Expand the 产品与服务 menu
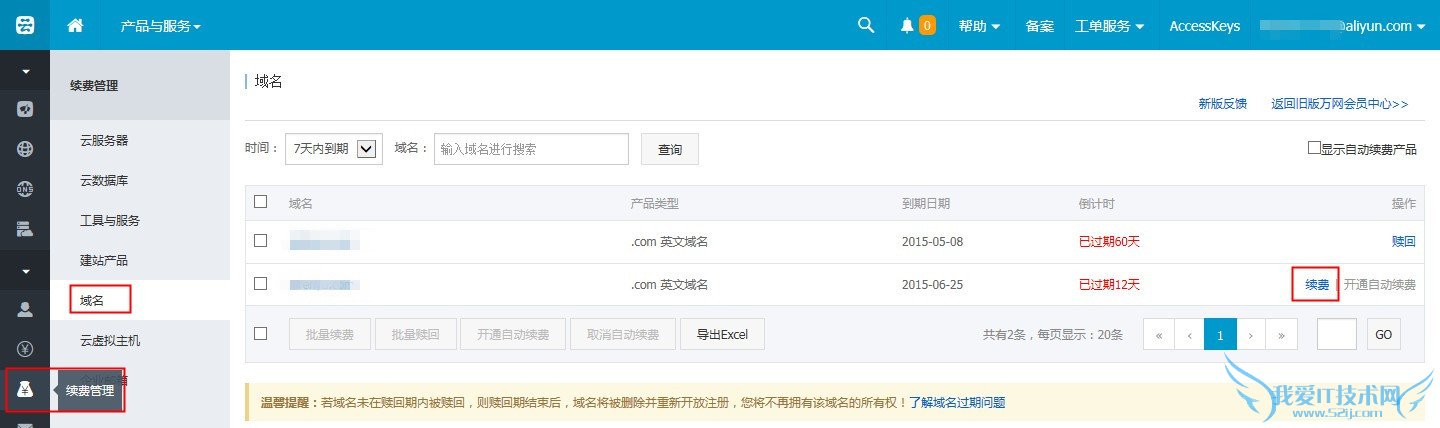This screenshot has width=1440, height=428. coord(160,26)
